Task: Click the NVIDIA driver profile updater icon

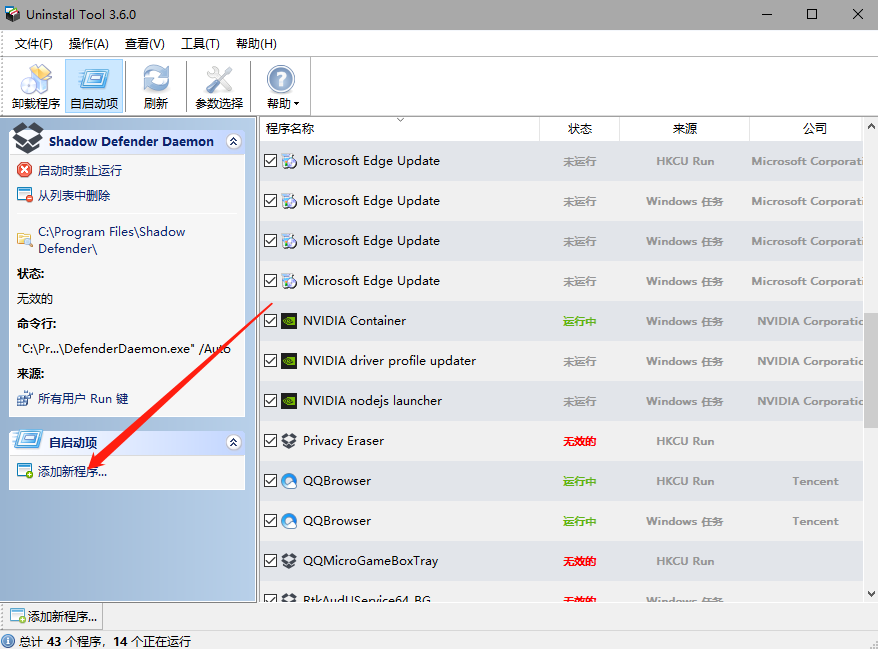Action: (x=289, y=361)
